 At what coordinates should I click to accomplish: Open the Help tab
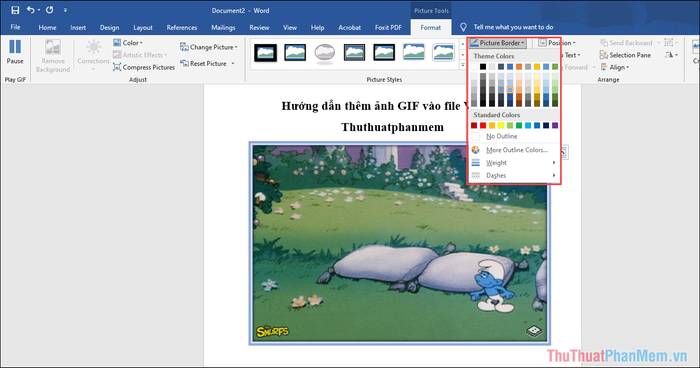[x=317, y=27]
